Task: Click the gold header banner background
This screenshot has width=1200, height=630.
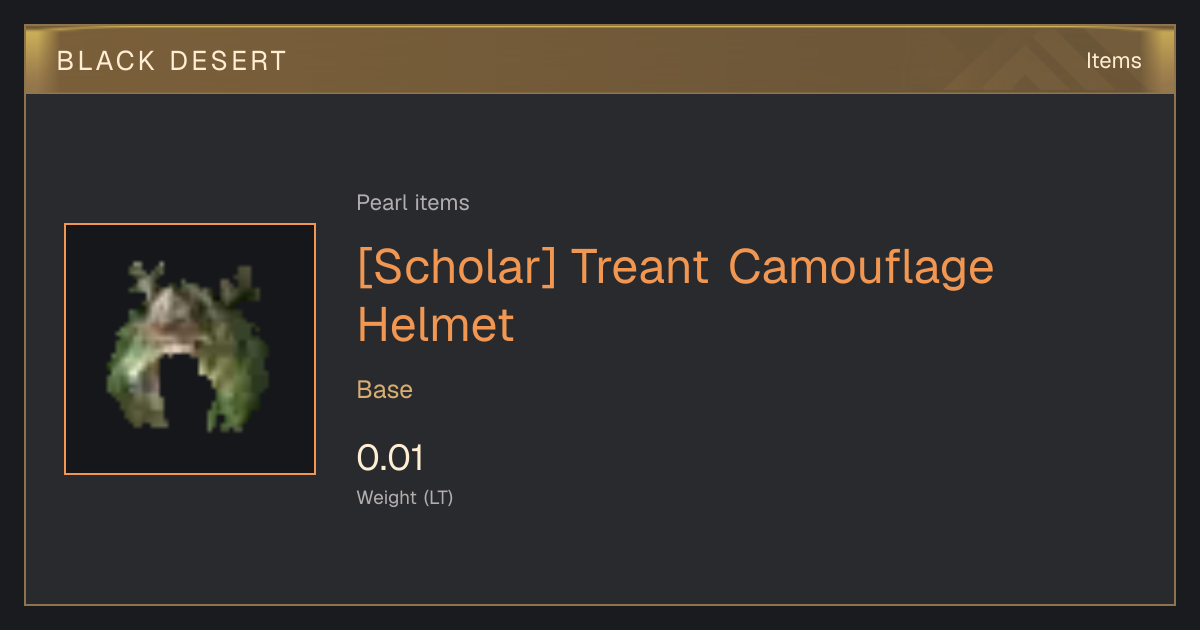Action: coord(600,60)
